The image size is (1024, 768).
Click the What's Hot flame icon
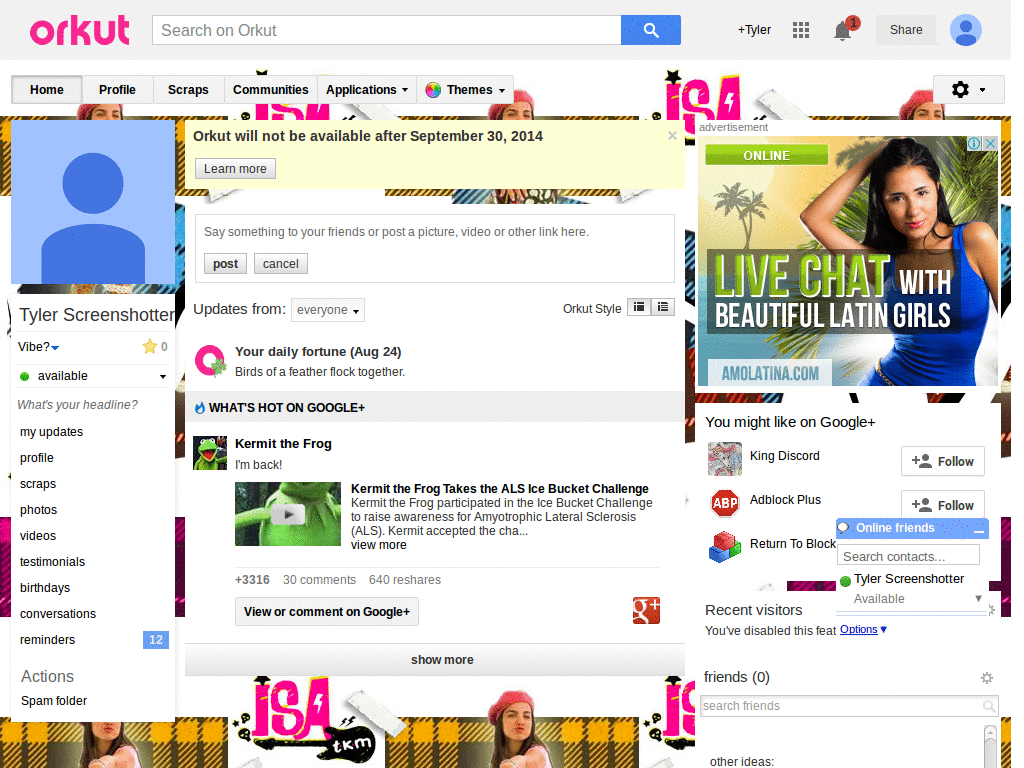(200, 408)
